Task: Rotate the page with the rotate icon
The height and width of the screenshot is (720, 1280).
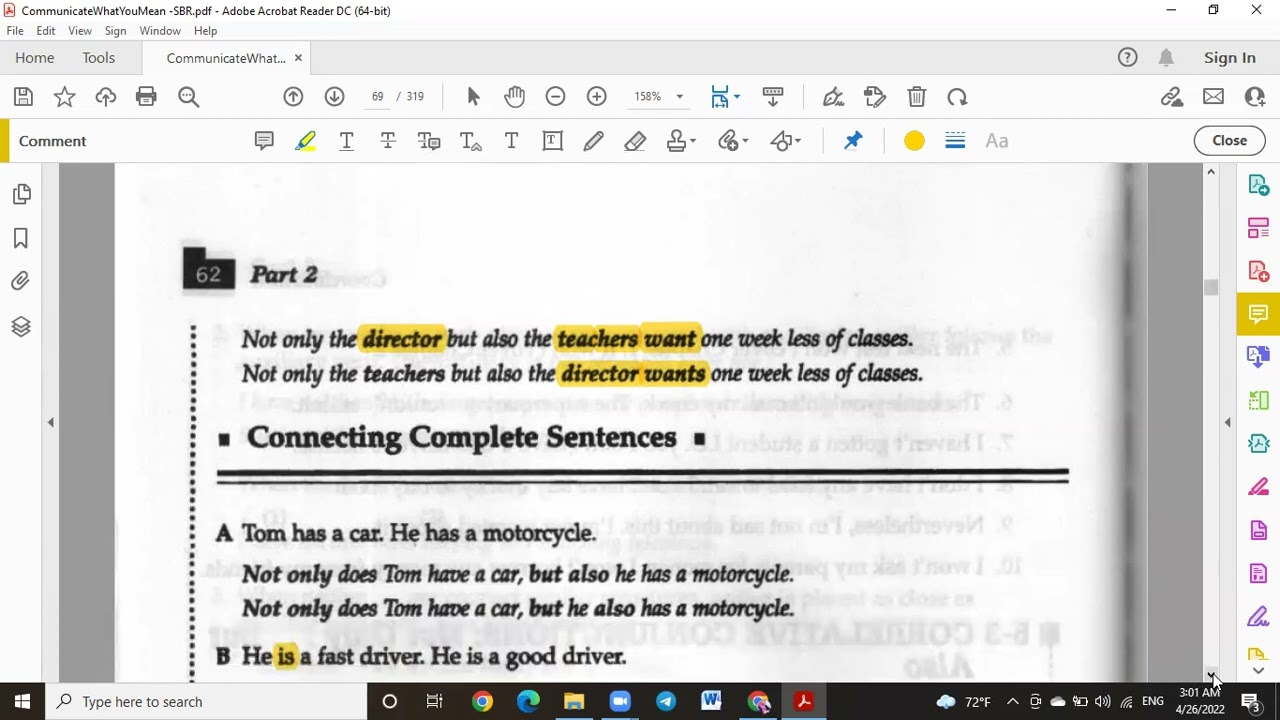Action: coord(957,97)
